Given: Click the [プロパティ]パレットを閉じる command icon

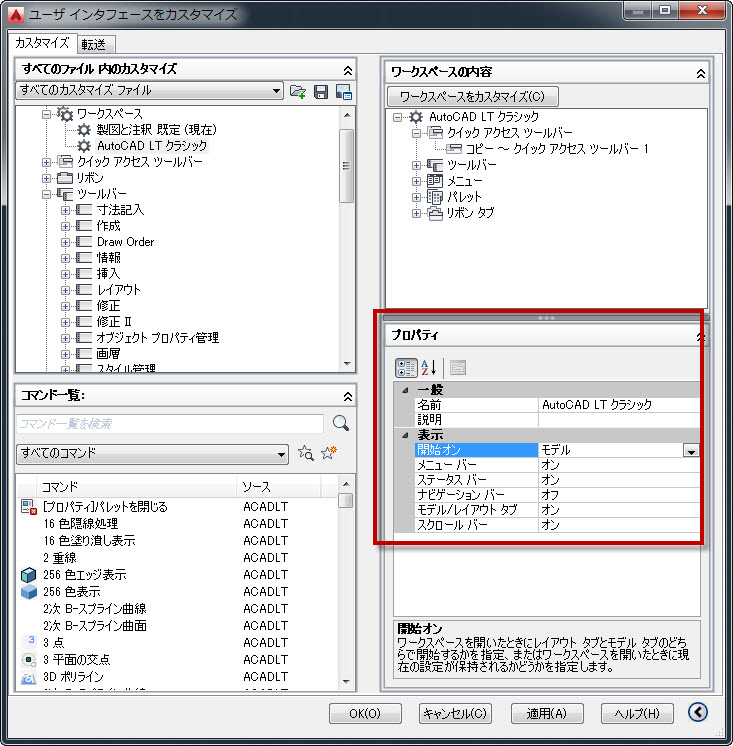Looking at the screenshot, I should click(x=29, y=507).
